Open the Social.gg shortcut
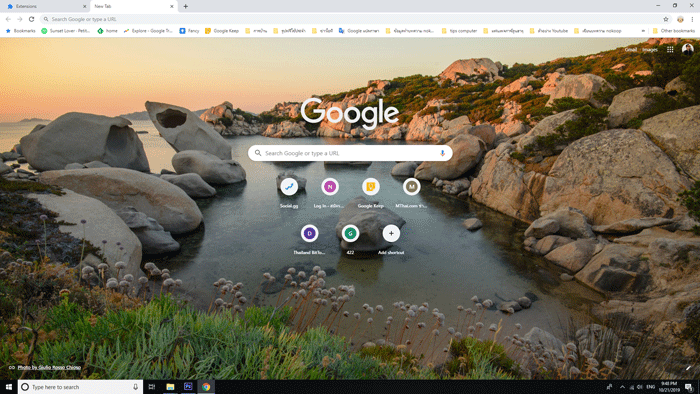Image resolution: width=700 pixels, height=394 pixels. [x=289, y=193]
